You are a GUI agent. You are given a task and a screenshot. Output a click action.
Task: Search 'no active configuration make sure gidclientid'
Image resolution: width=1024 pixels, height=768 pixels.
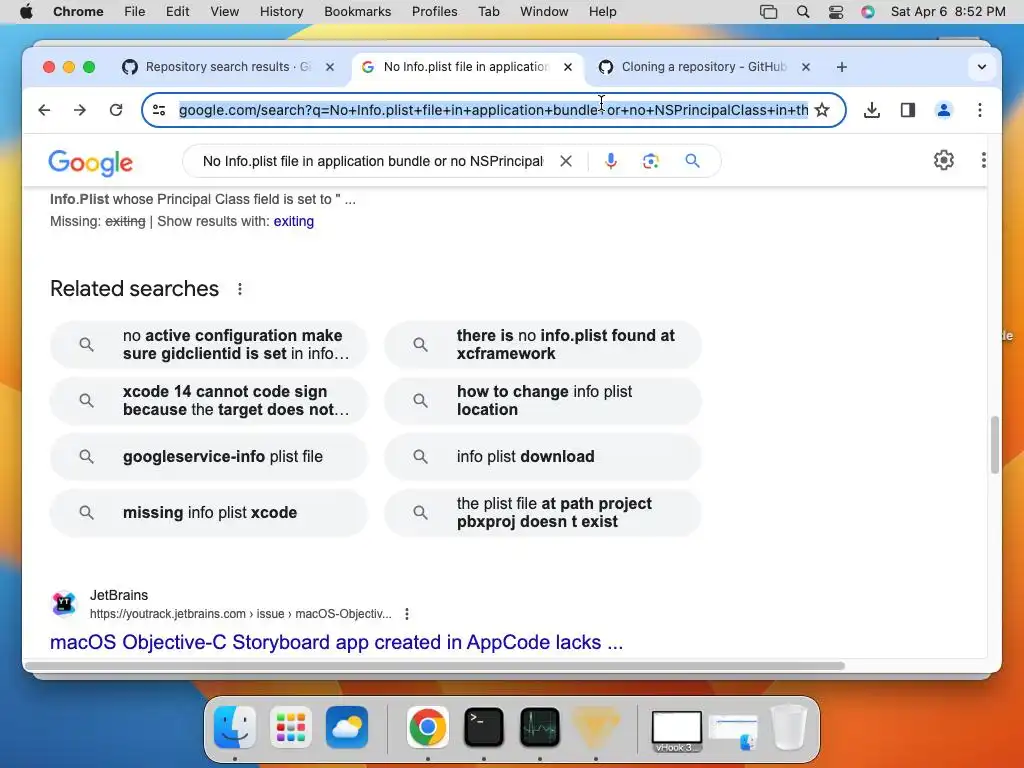point(209,344)
